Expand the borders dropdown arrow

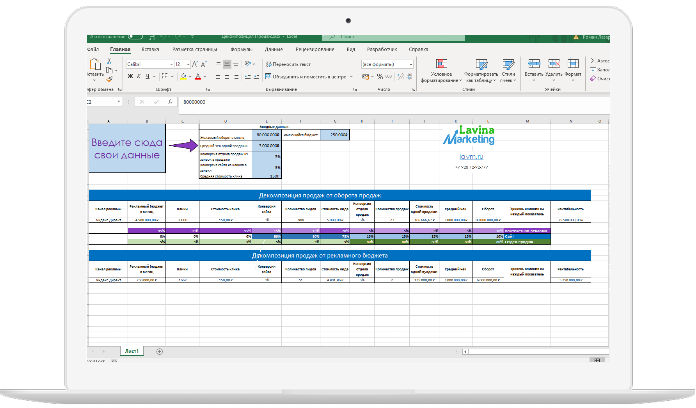click(x=172, y=77)
